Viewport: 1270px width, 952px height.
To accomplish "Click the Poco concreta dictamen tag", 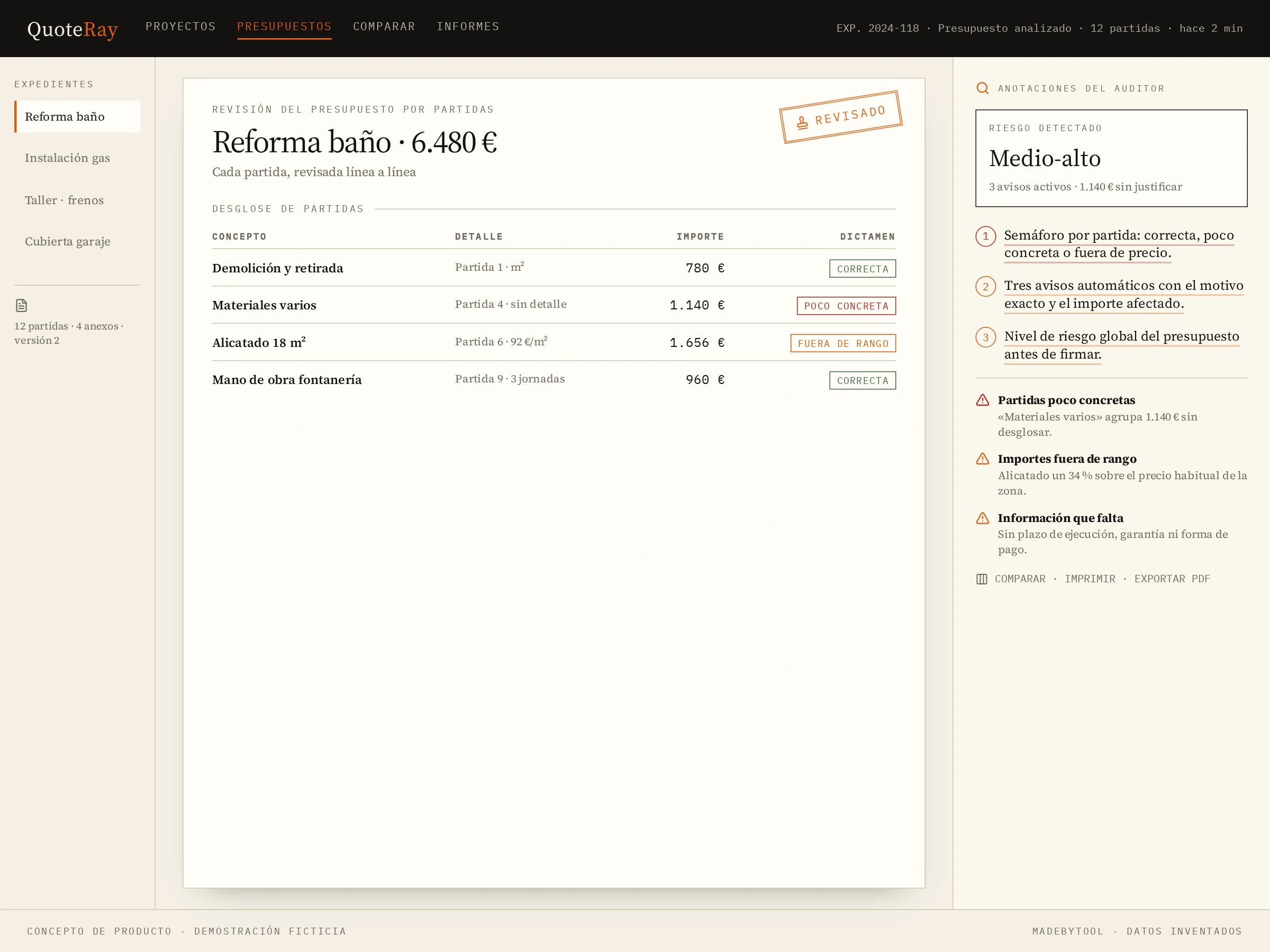I will click(x=846, y=306).
